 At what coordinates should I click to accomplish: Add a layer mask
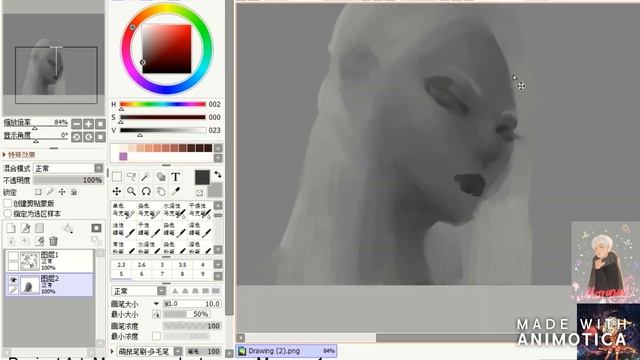96,228
